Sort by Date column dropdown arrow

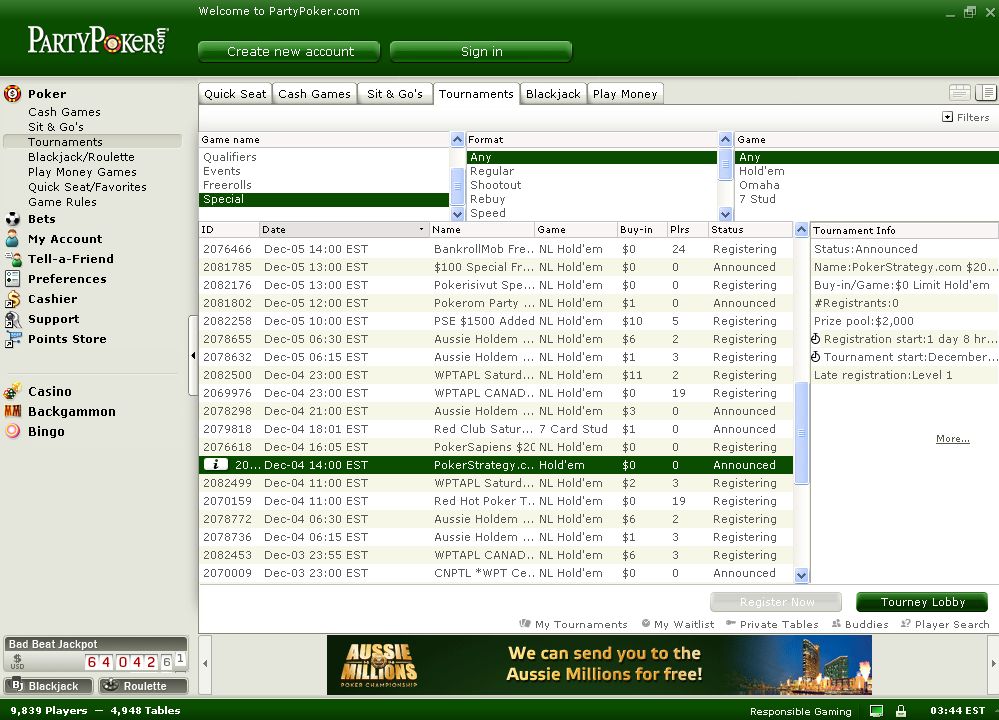[x=421, y=229]
